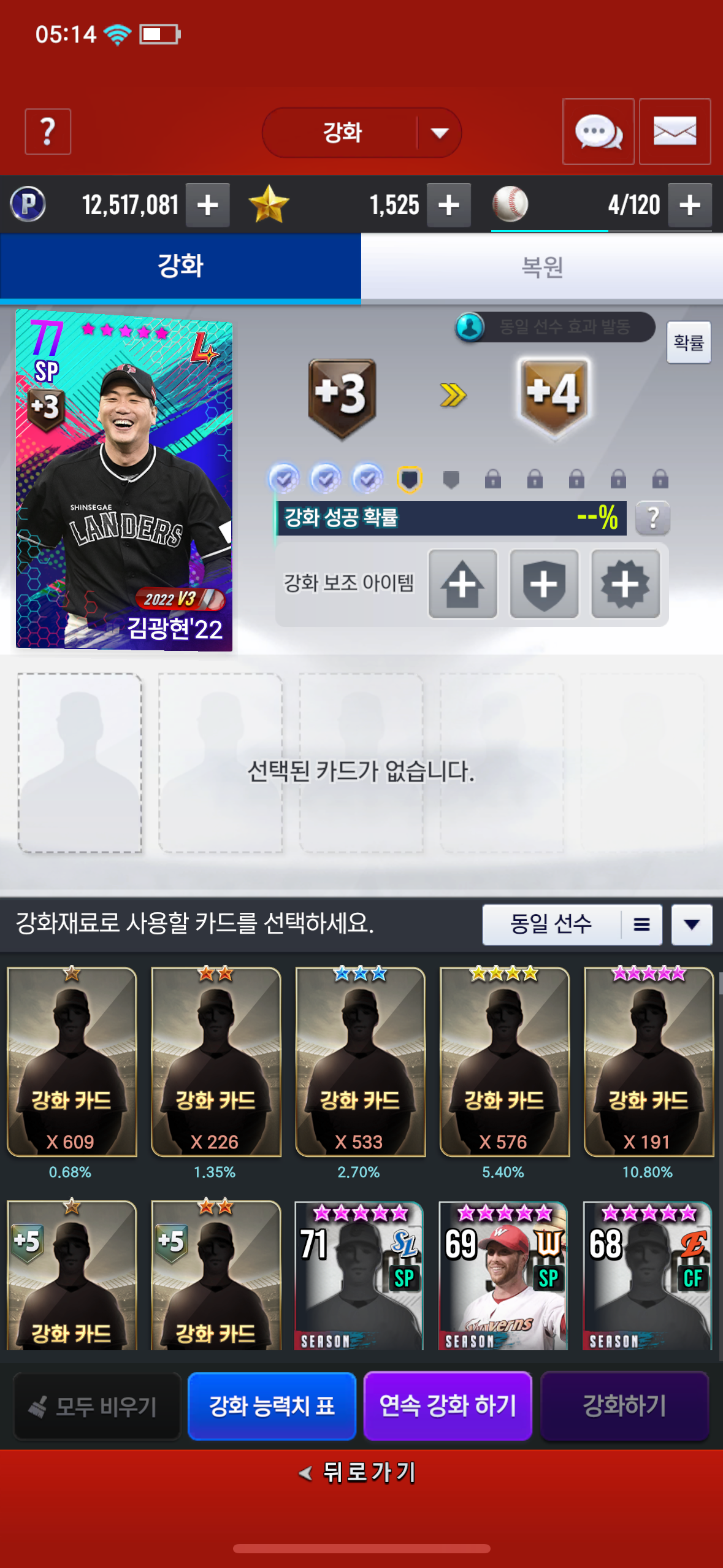Screen dimensions: 723x1568
Task: Add the shield protection assist item
Action: pyautogui.click(x=544, y=583)
